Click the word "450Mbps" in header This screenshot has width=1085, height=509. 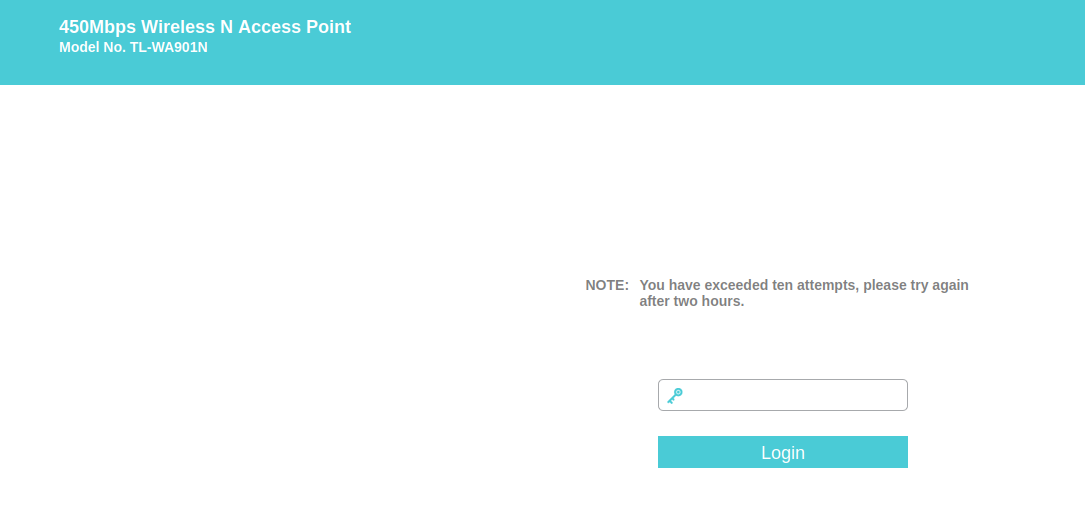[x=98, y=27]
